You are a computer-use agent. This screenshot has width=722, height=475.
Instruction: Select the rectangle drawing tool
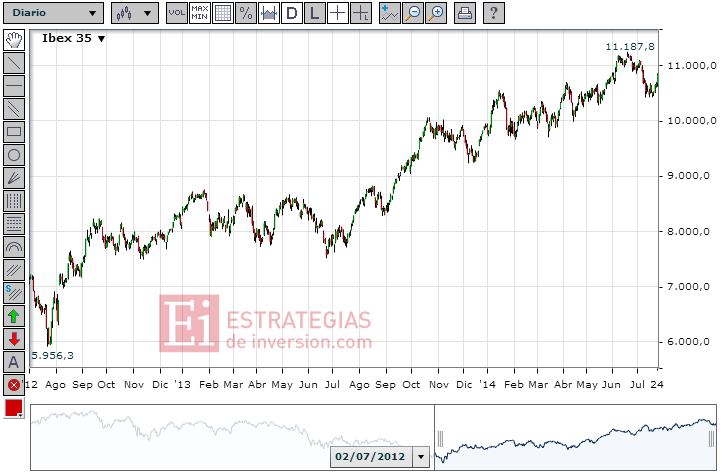click(x=14, y=132)
